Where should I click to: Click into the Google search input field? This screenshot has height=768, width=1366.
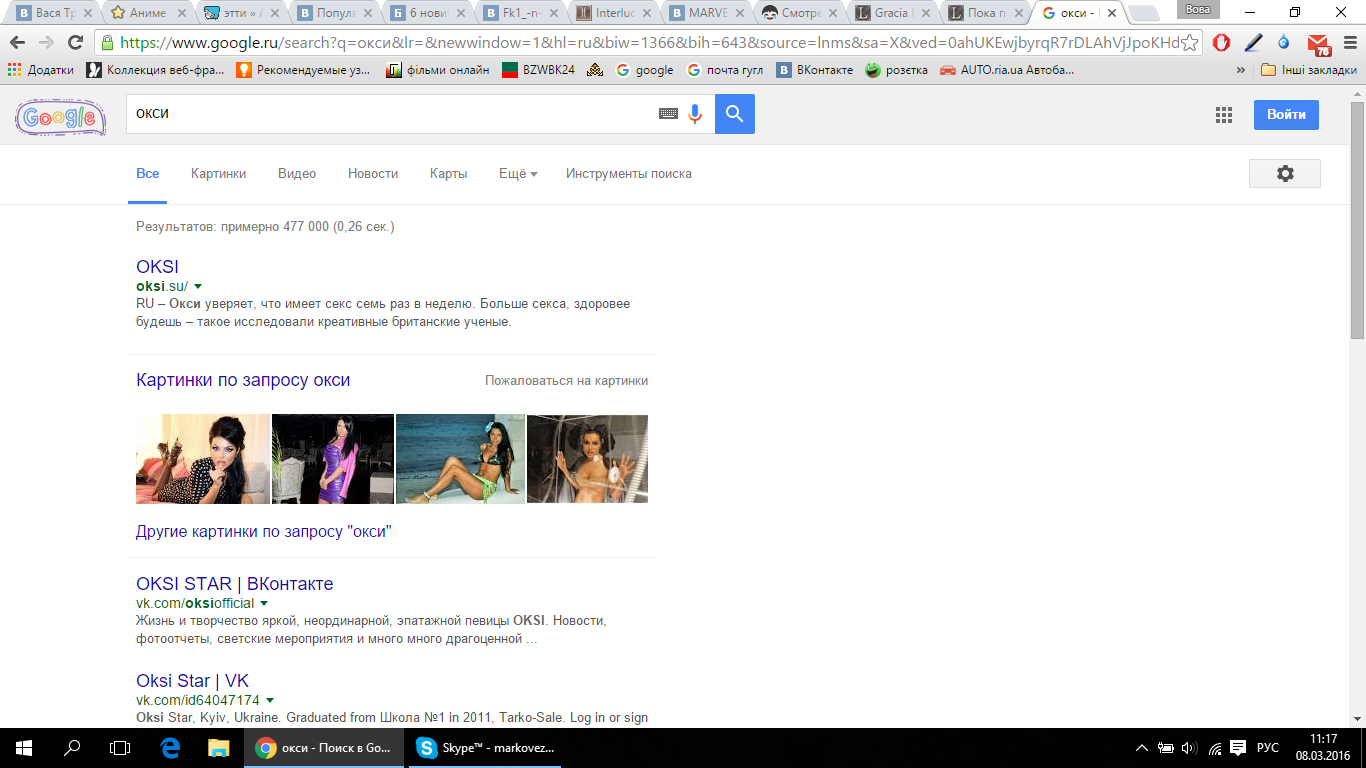390,114
